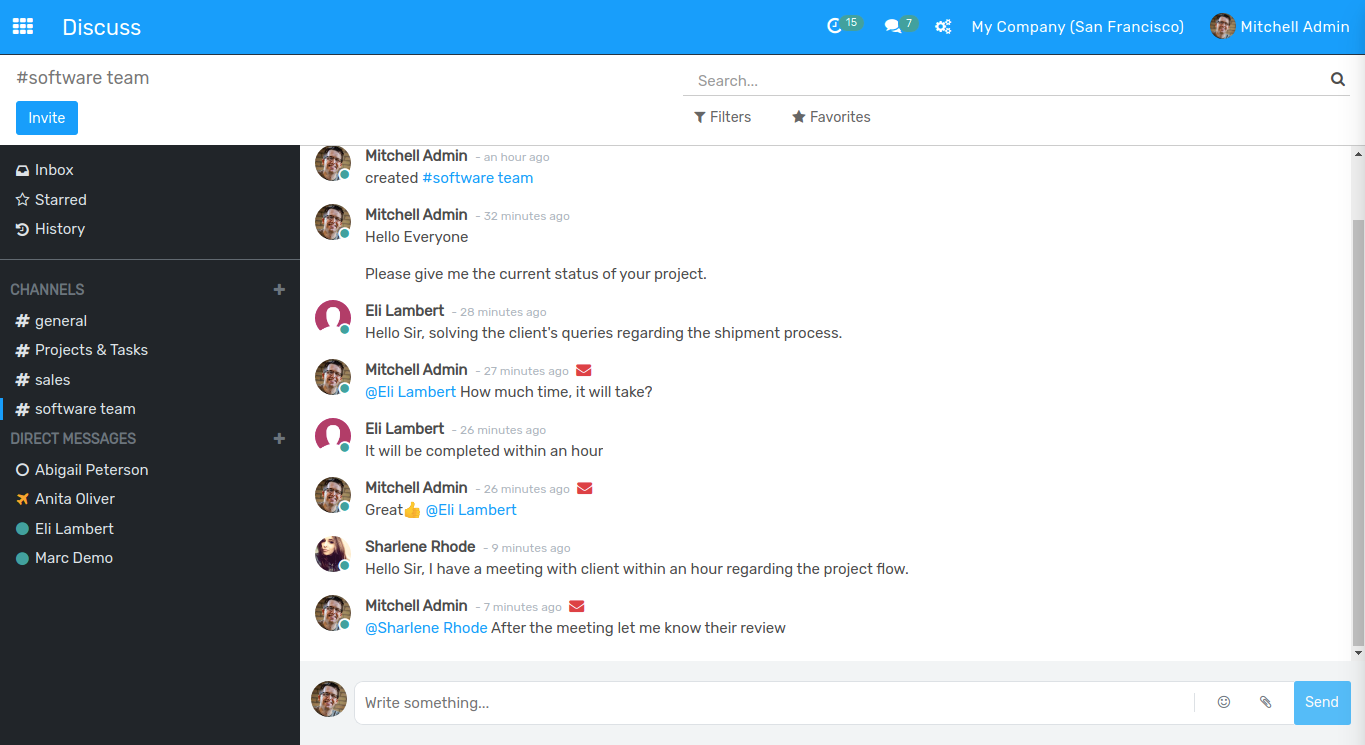The width and height of the screenshot is (1365, 745).
Task: Click the search magnifier icon
Action: tap(1338, 80)
